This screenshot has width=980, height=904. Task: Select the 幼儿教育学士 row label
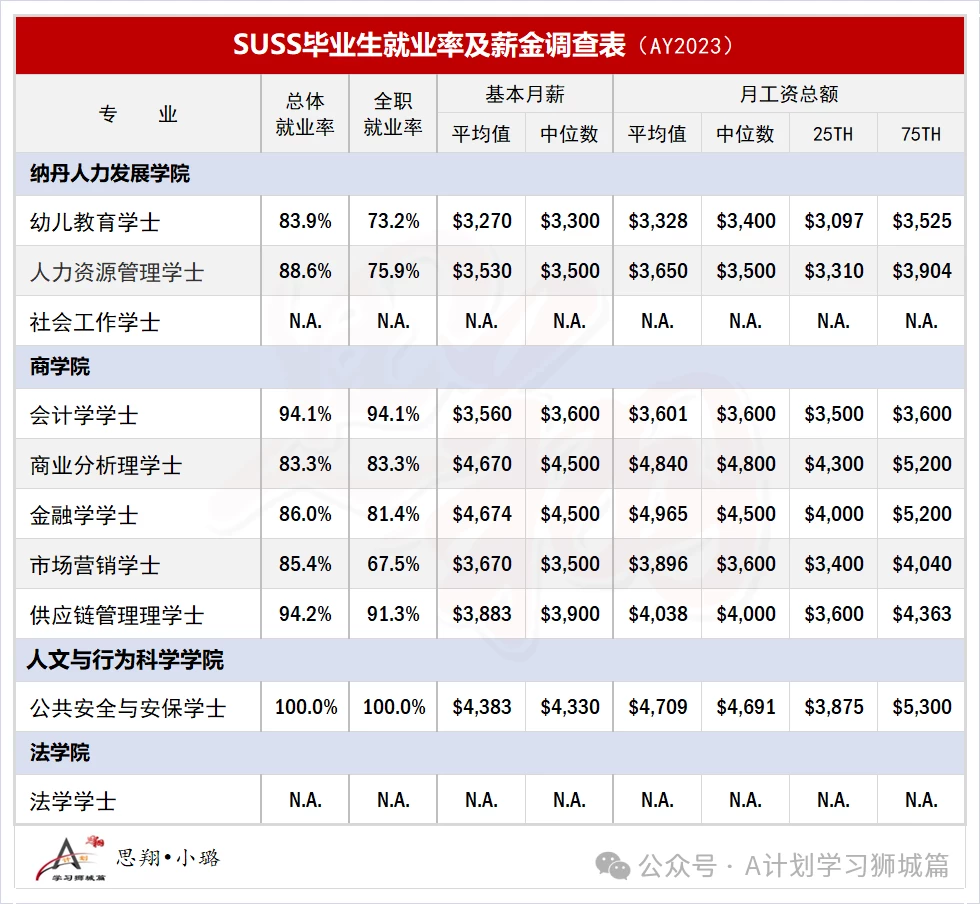95,222
